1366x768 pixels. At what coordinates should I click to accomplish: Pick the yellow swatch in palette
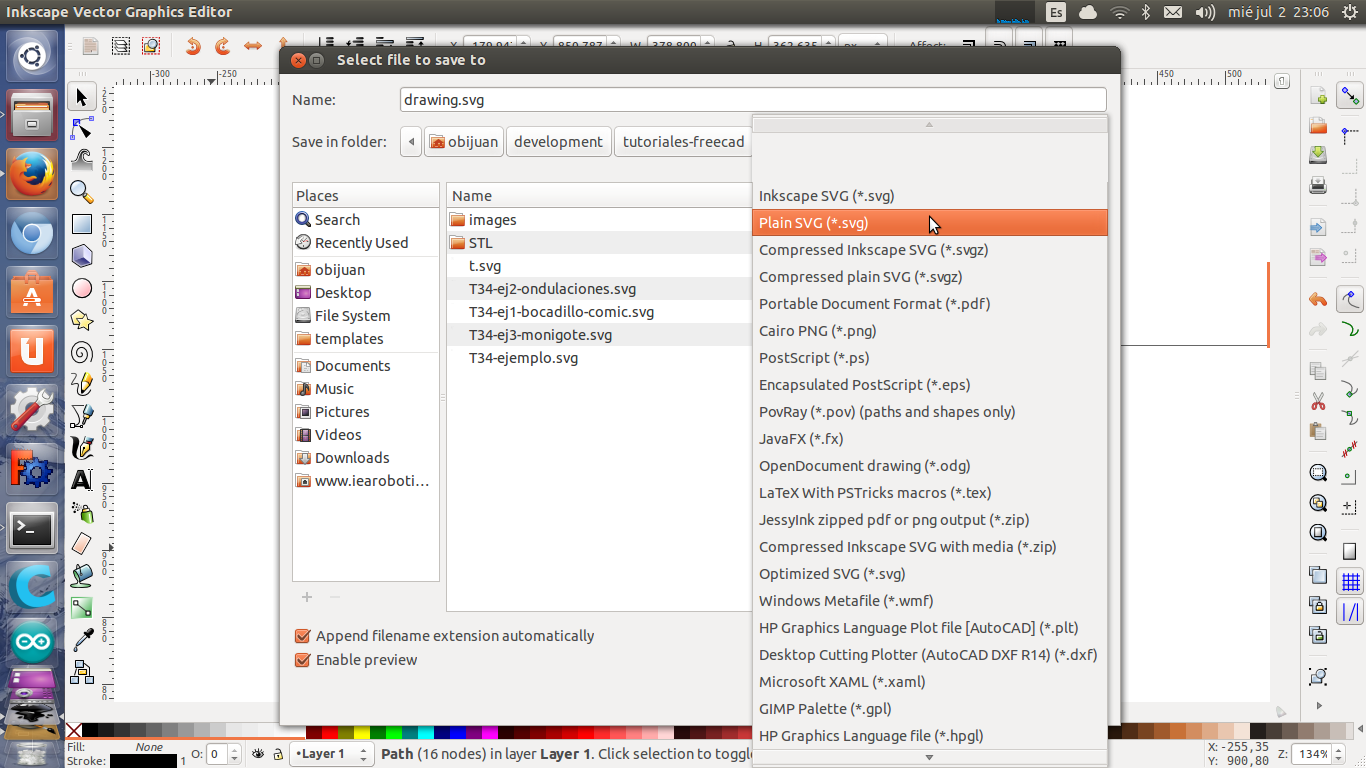pos(361,733)
